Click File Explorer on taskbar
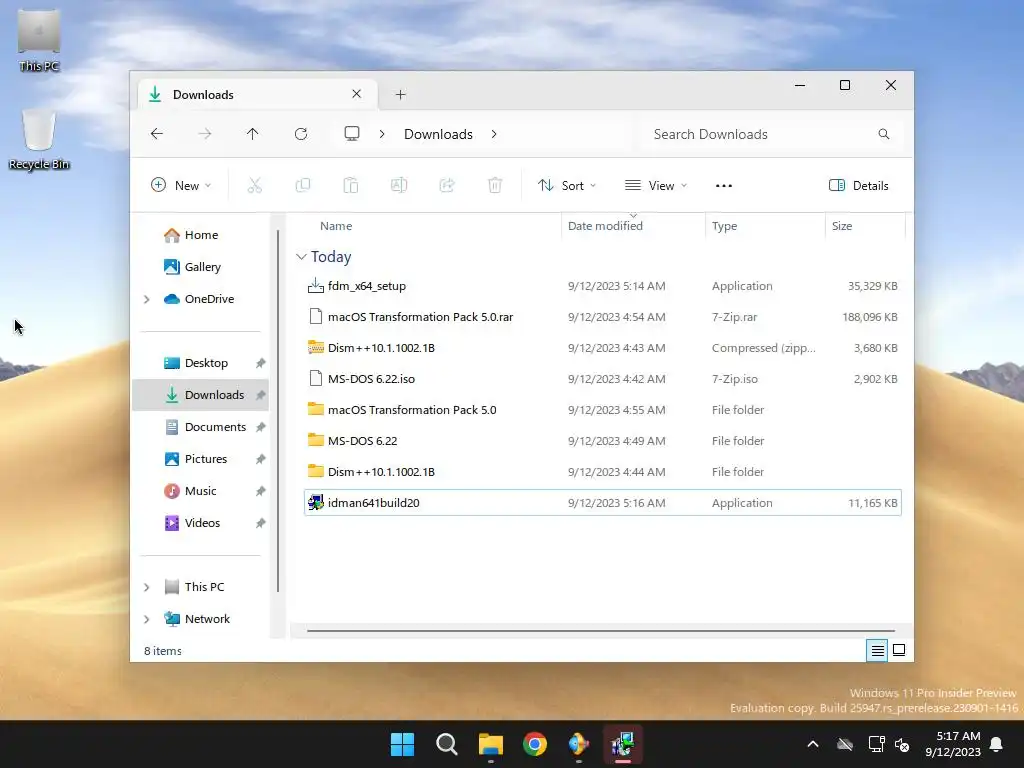The height and width of the screenshot is (768, 1024). [x=490, y=744]
